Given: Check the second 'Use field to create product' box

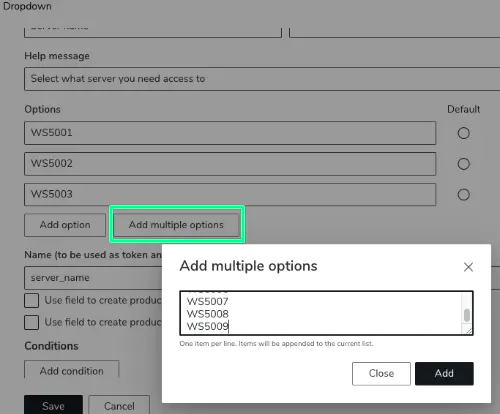Looking at the screenshot, I should 31,322.
